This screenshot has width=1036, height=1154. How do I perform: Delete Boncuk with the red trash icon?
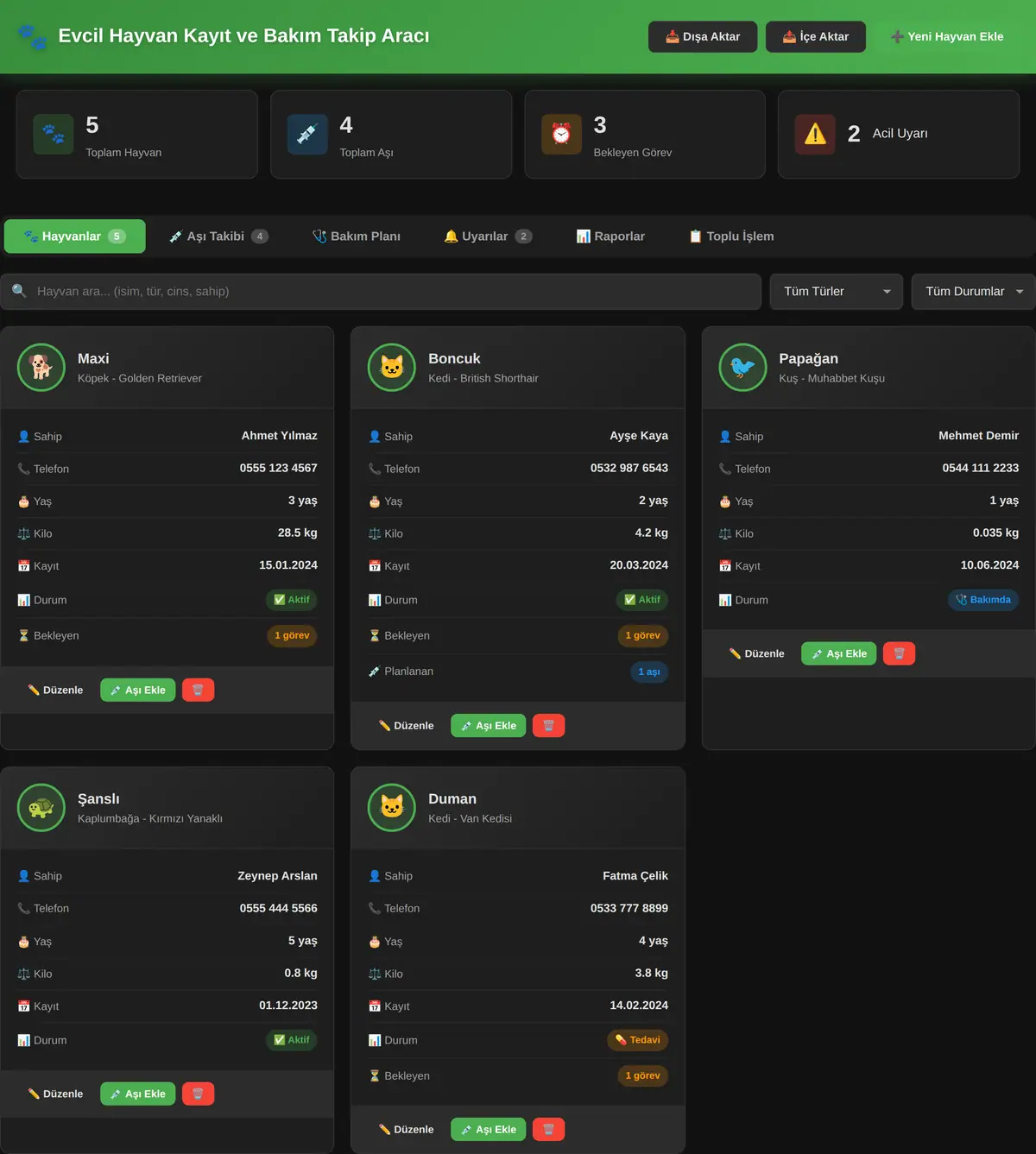pyautogui.click(x=548, y=726)
